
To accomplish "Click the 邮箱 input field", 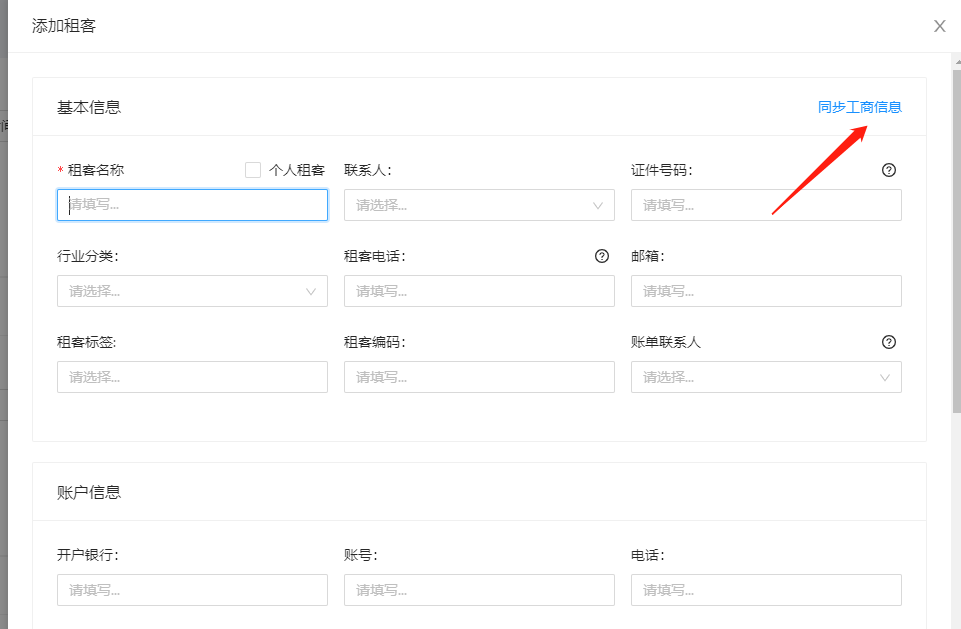I will [x=765, y=291].
